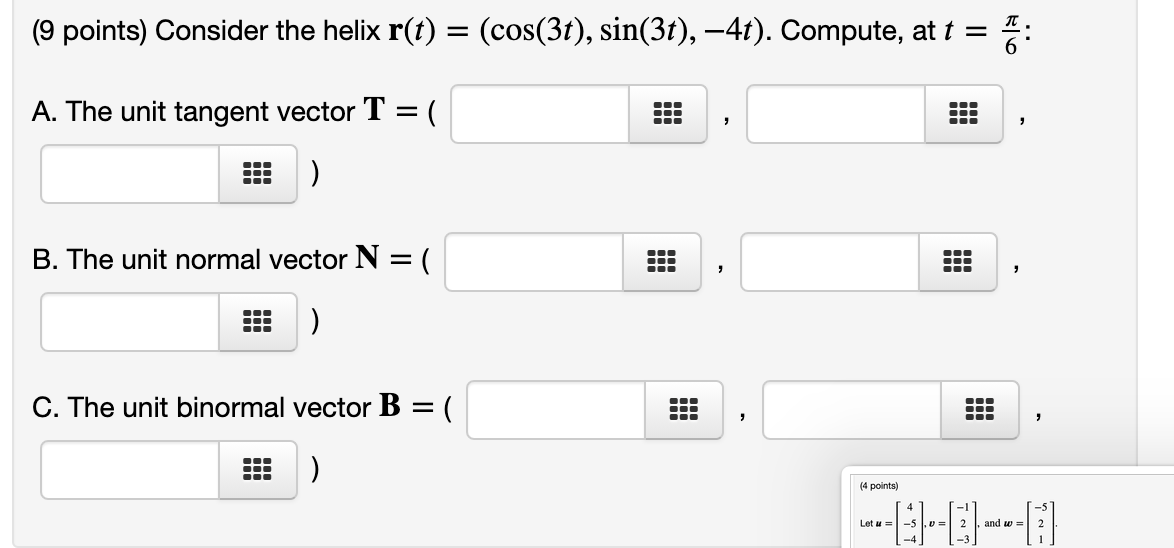1174x548 pixels.
Task: Open equation editor for N first component
Action: point(661,262)
